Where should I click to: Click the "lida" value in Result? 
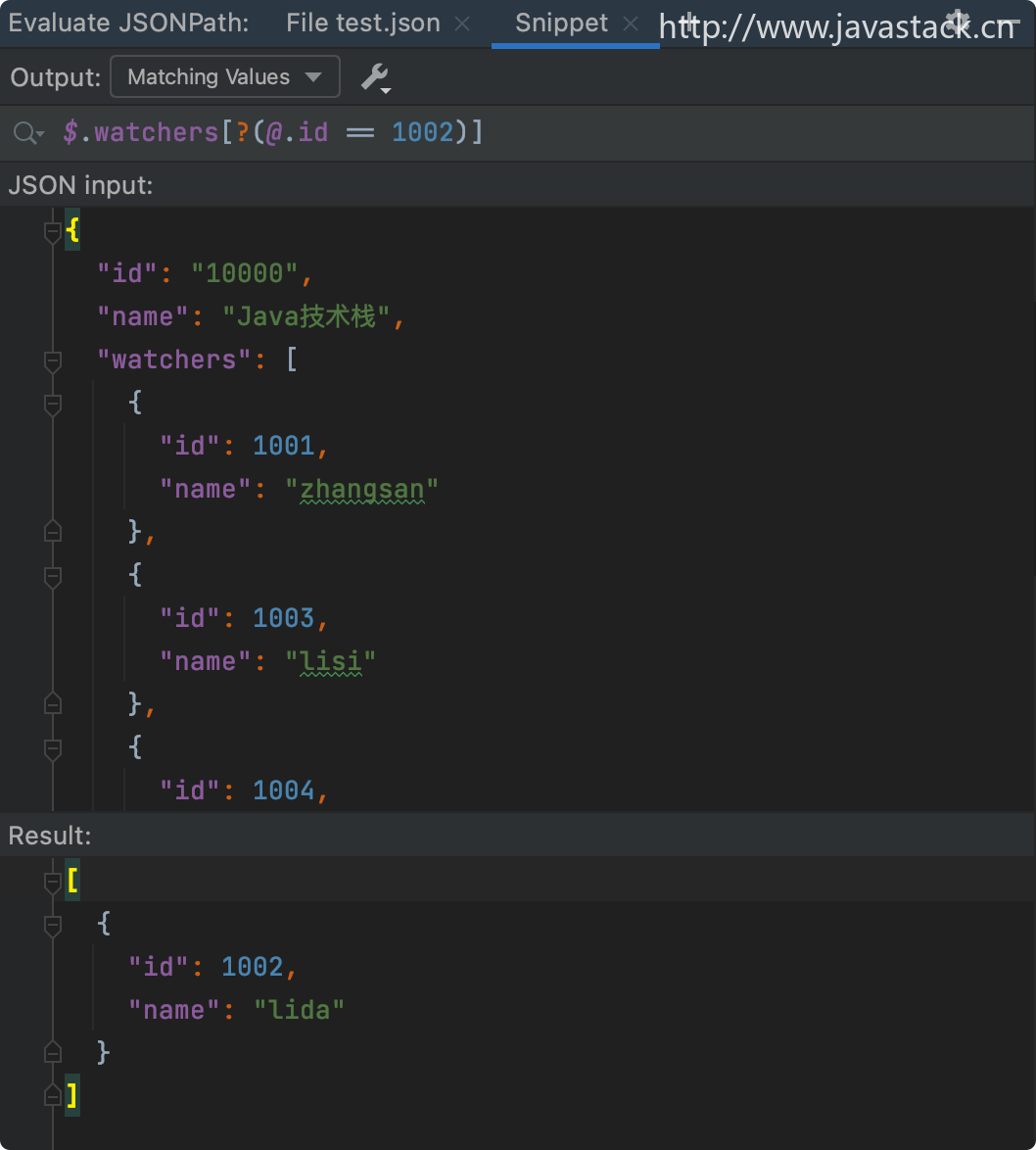(x=299, y=1011)
